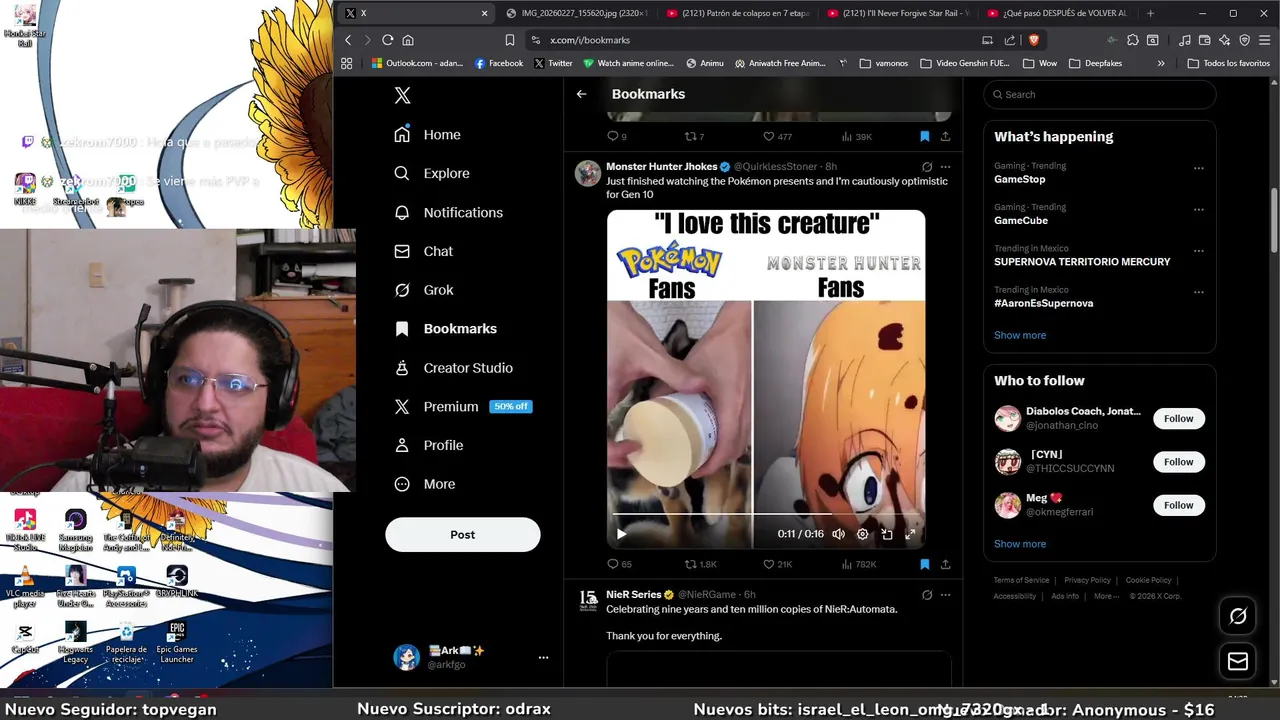1280x720 pixels.
Task: Like the post with 477 likes
Action: coord(777,136)
